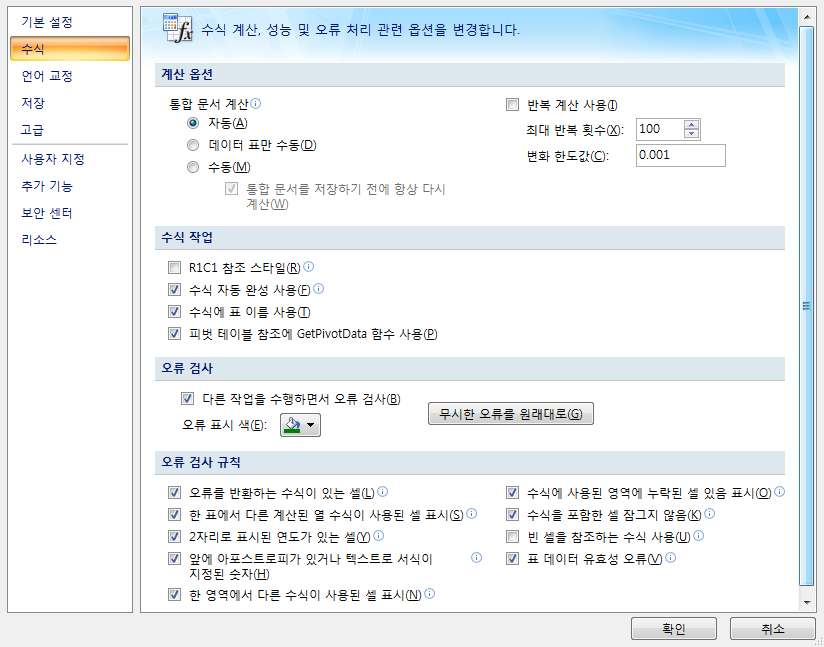Screen dimensions: 824x647
Task: Open the 오류 표시 색 color dropdown
Action: click(x=301, y=425)
